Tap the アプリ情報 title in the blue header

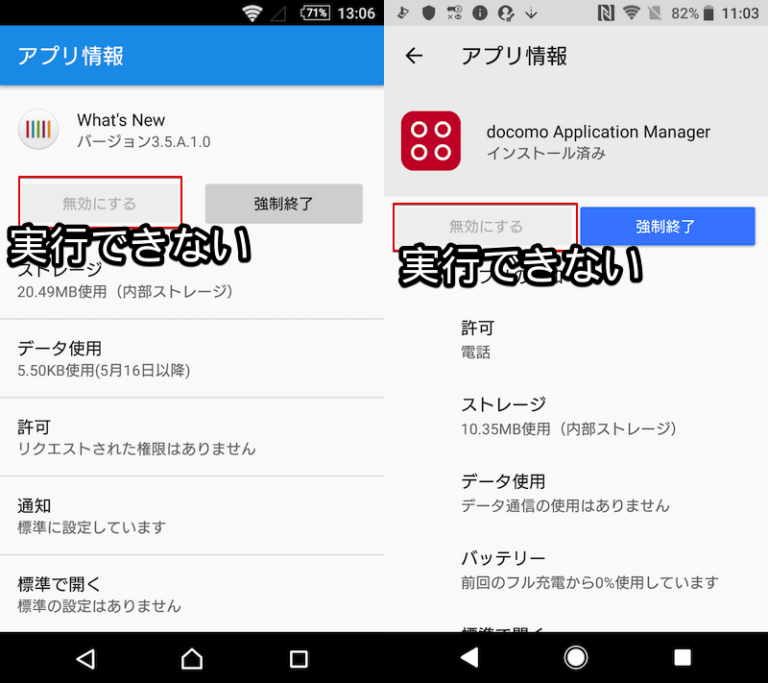(x=71, y=56)
